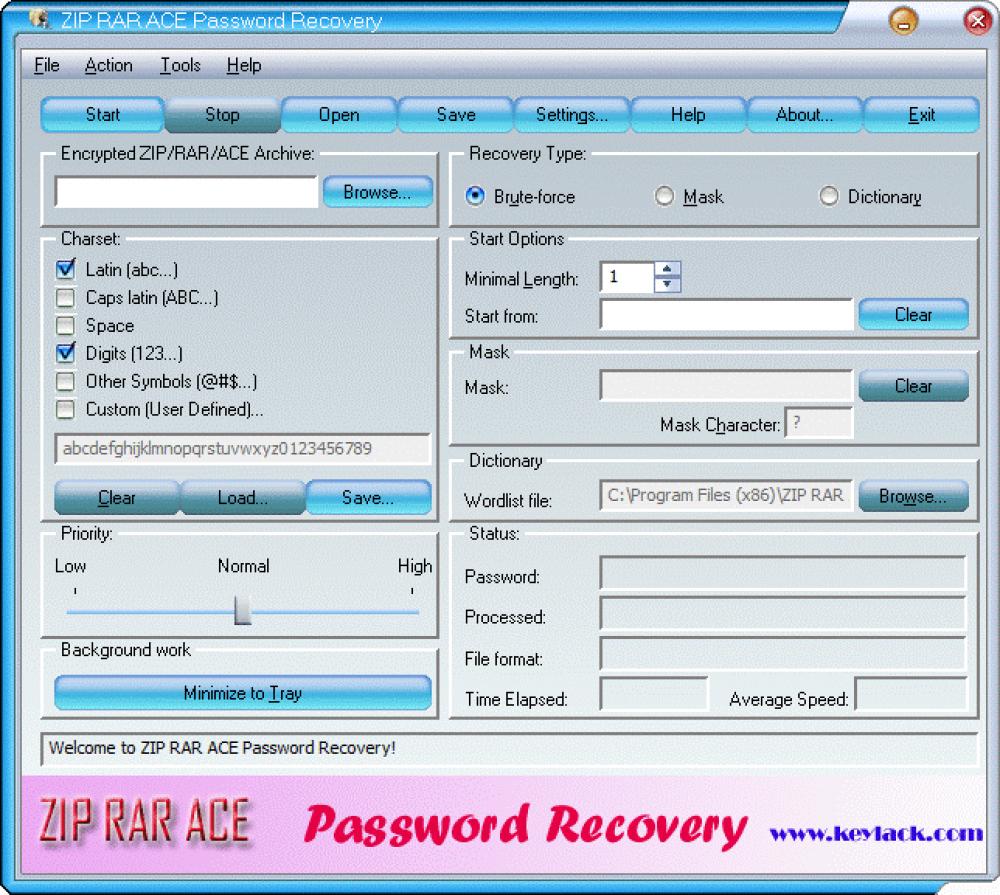This screenshot has height=895, width=1000.
Task: Switch recovery type to Dictionary
Action: point(829,196)
